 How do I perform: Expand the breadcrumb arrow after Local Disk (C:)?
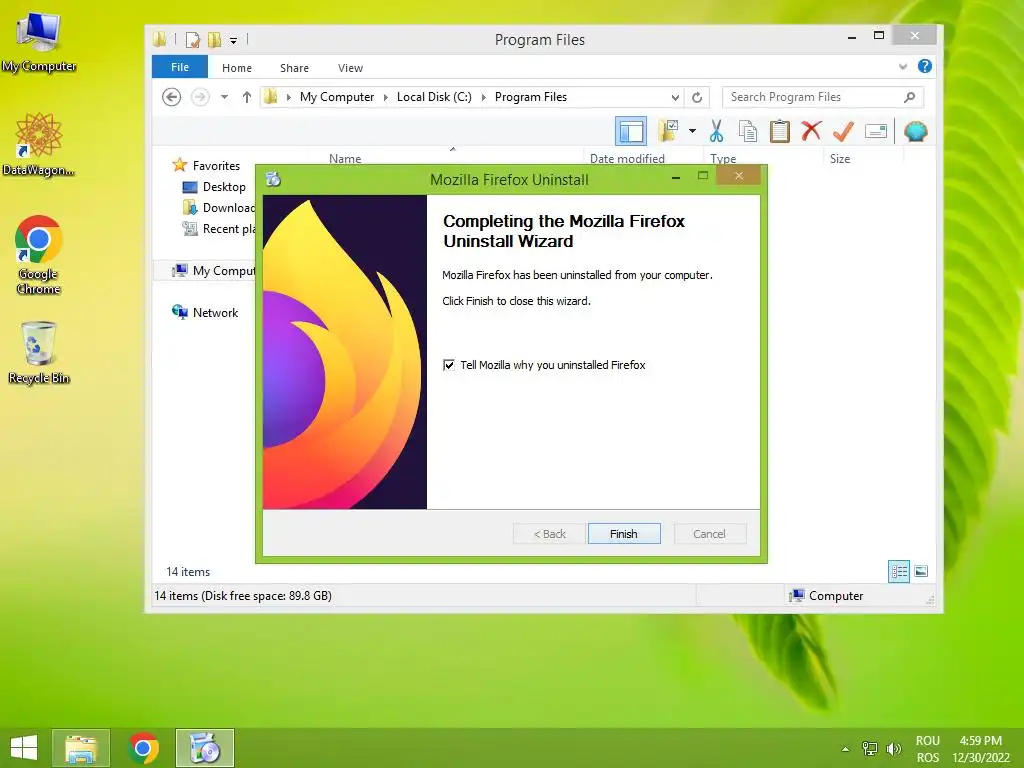click(x=483, y=97)
